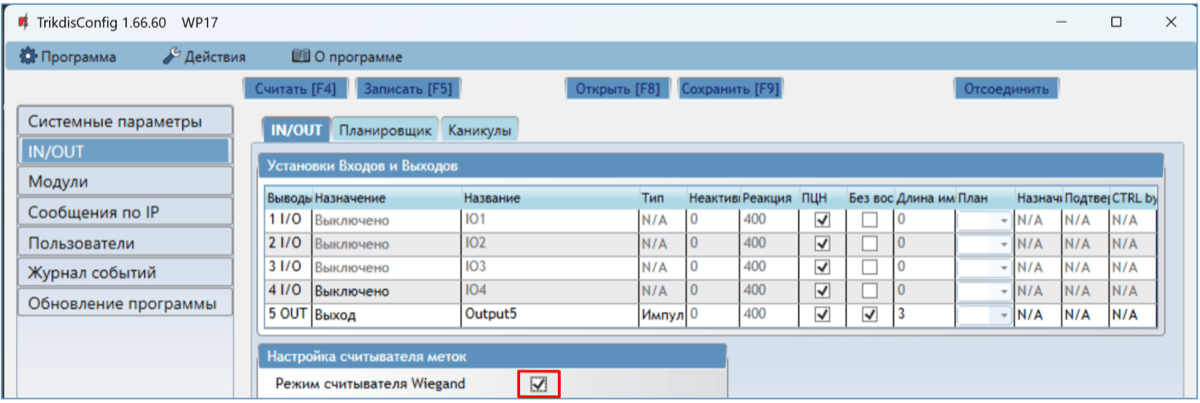Switch to the Планировщик tab
This screenshot has width=1200, height=403.
tap(384, 130)
